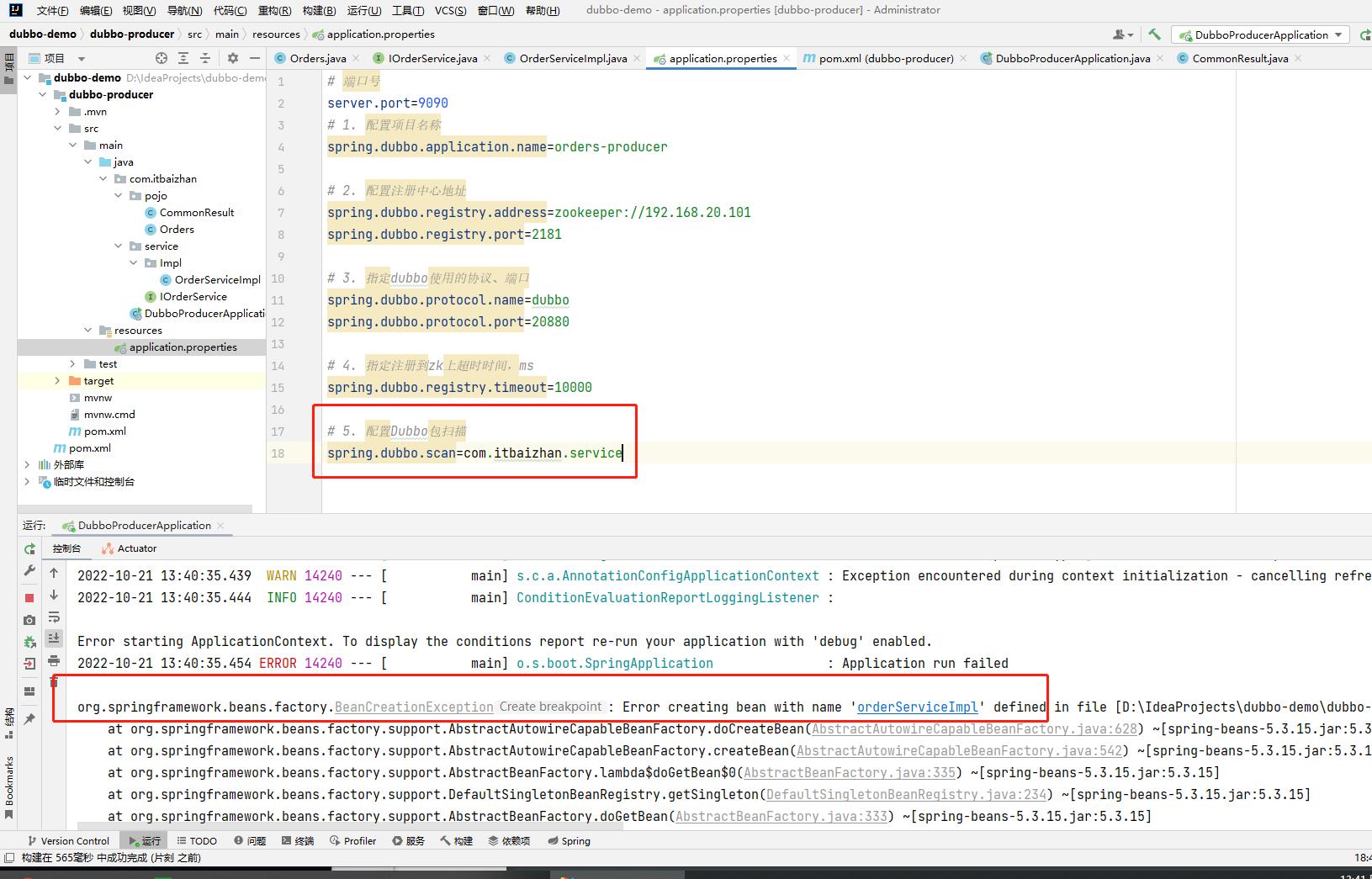Screen dimensions: 1372x879
Task: Expand the external libraries node
Action: pos(27,464)
